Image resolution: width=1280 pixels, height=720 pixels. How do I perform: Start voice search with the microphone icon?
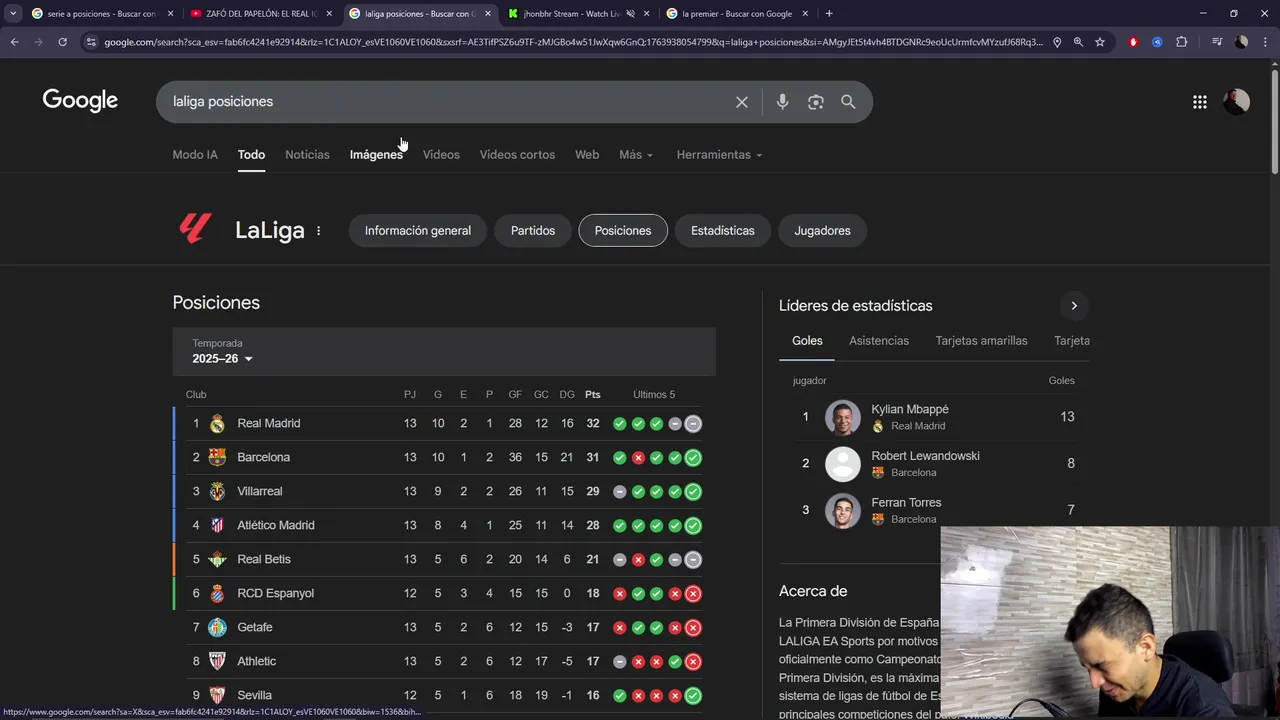point(782,102)
